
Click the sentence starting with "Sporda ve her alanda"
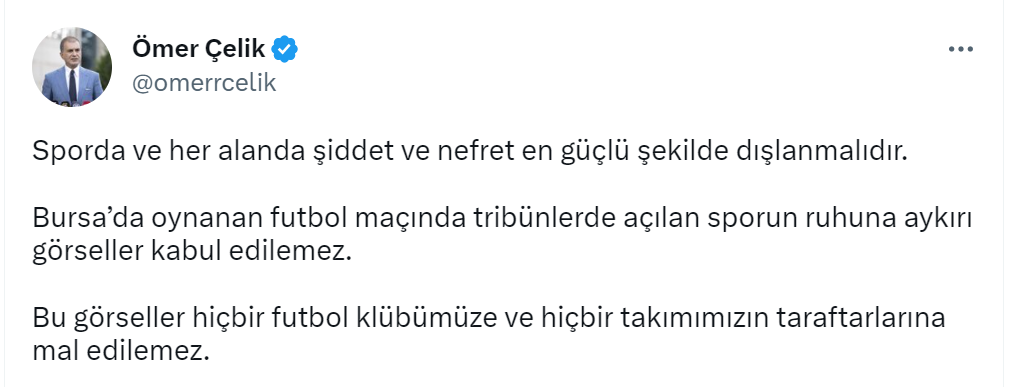pyautogui.click(x=470, y=152)
